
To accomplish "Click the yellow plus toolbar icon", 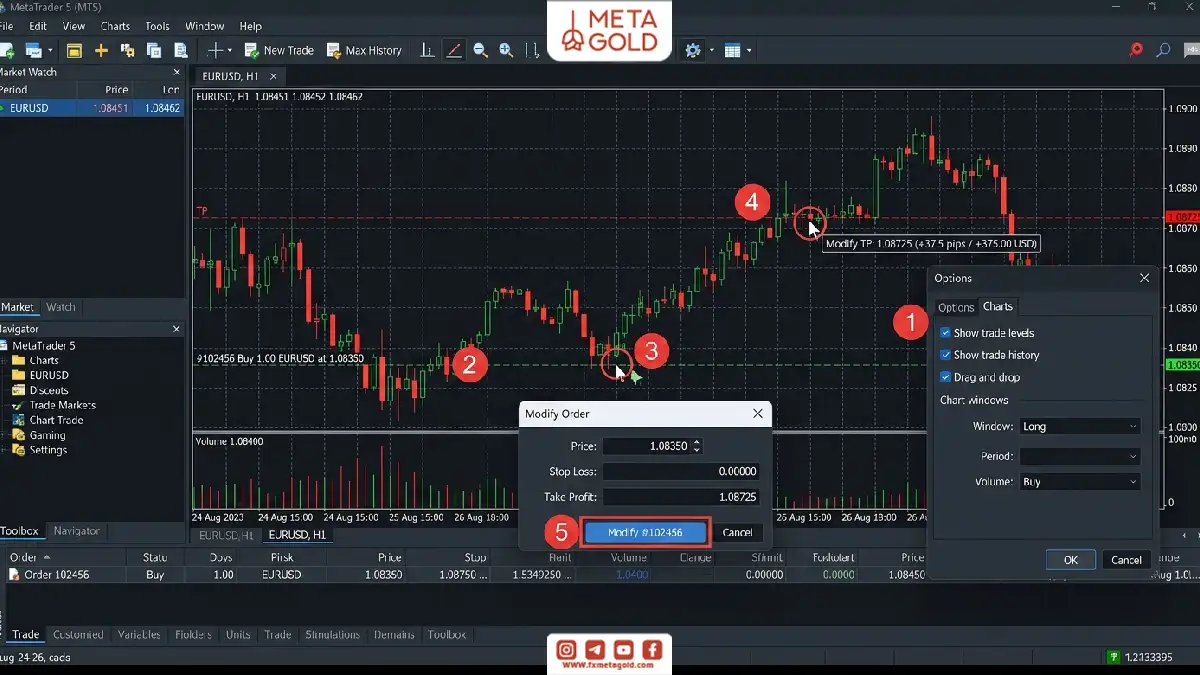I will coord(101,50).
